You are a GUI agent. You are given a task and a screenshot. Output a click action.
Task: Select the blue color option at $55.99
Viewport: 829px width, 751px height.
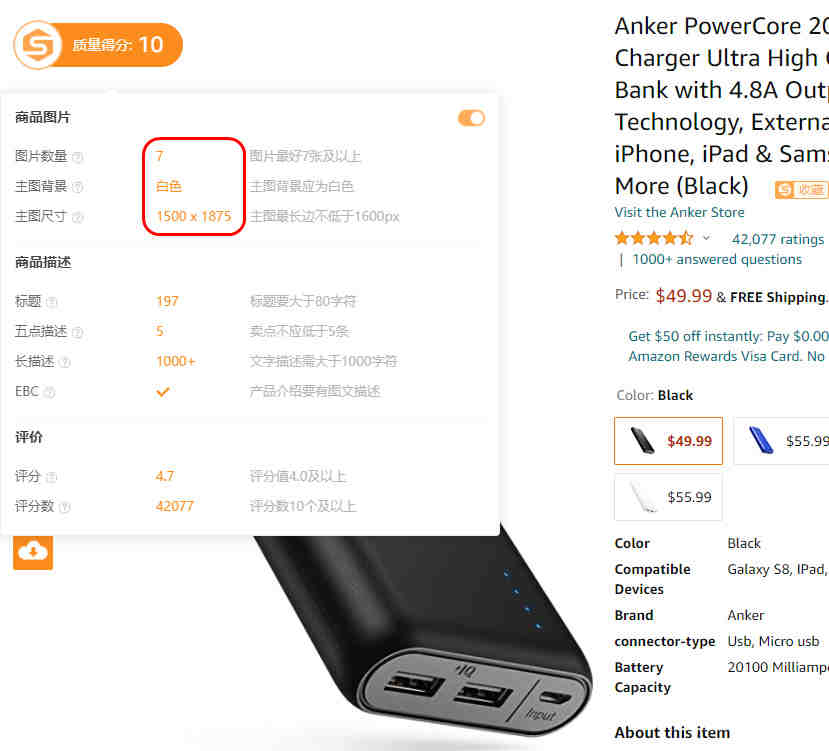coord(781,441)
